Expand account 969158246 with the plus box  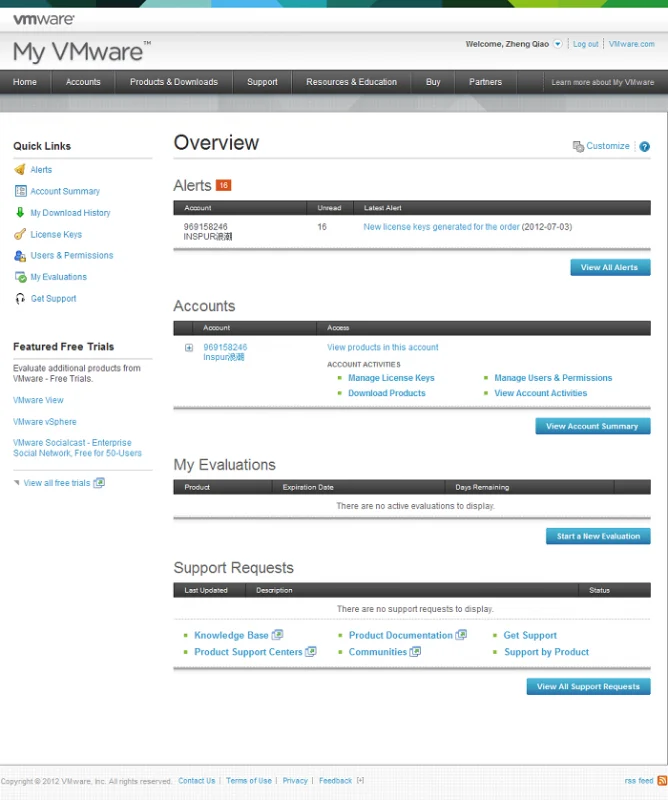[x=189, y=347]
